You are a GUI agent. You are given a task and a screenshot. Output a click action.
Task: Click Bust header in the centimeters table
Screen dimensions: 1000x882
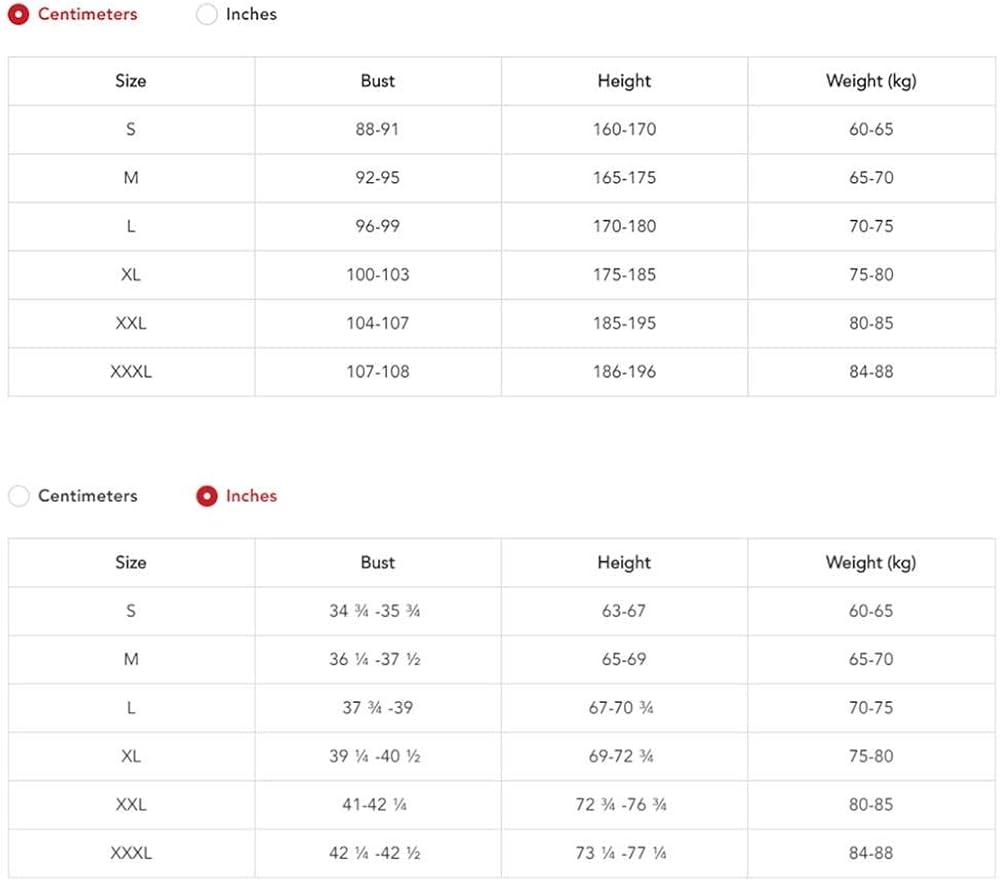point(378,81)
